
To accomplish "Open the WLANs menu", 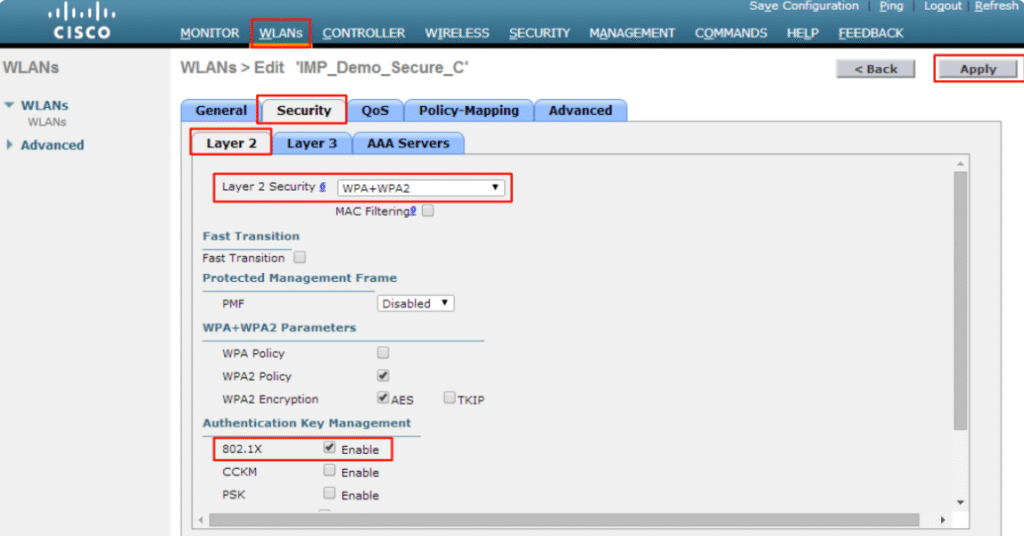I will (x=281, y=33).
